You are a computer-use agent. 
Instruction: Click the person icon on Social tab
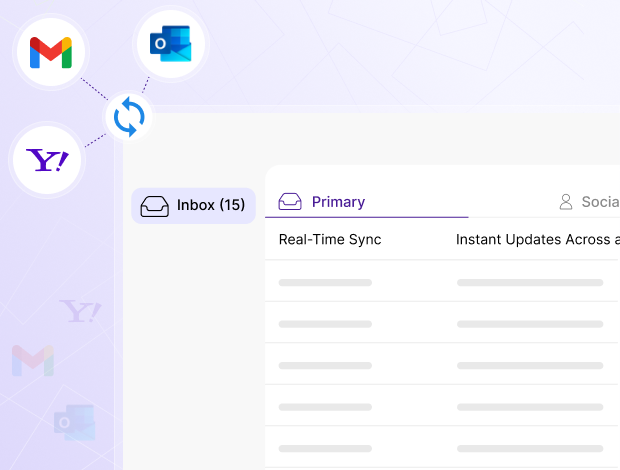point(566,202)
